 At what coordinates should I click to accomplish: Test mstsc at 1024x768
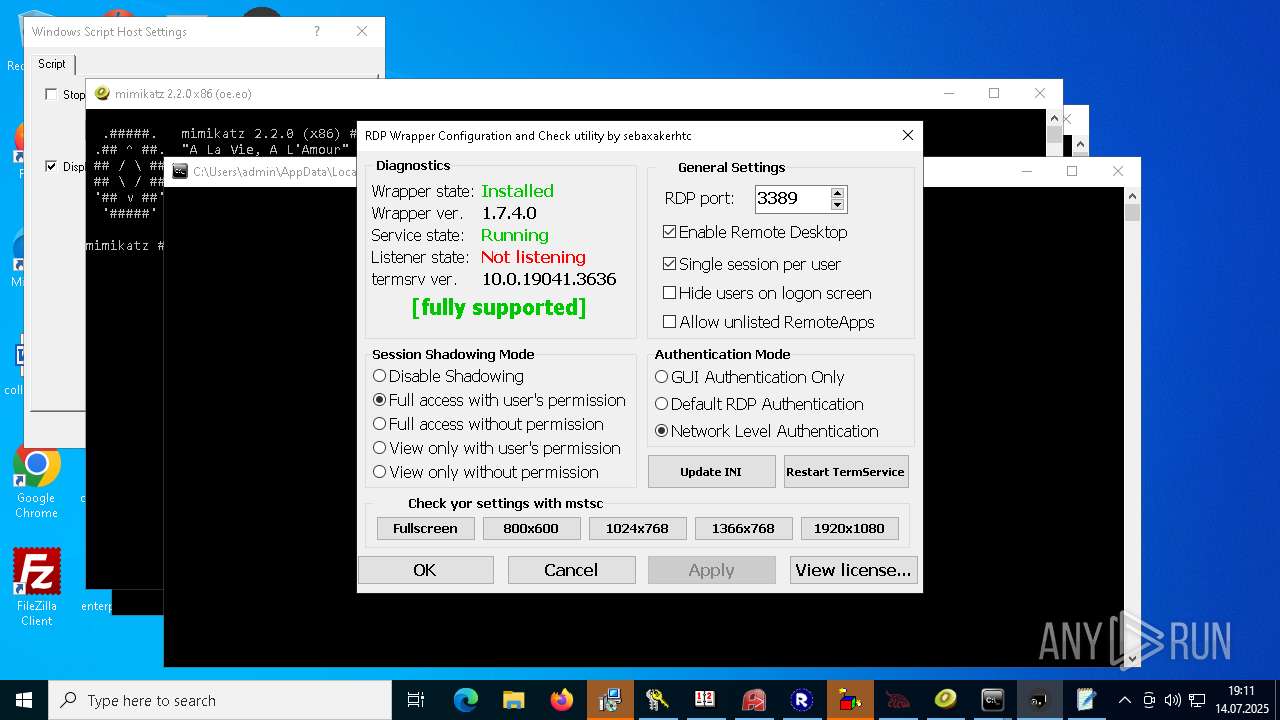click(x=637, y=528)
